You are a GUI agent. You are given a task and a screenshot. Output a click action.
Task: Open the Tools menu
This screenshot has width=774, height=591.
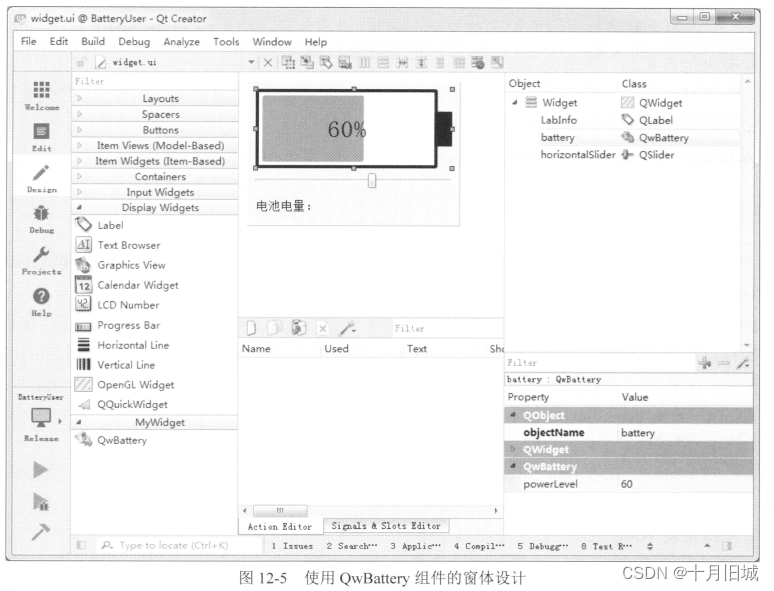(x=226, y=42)
